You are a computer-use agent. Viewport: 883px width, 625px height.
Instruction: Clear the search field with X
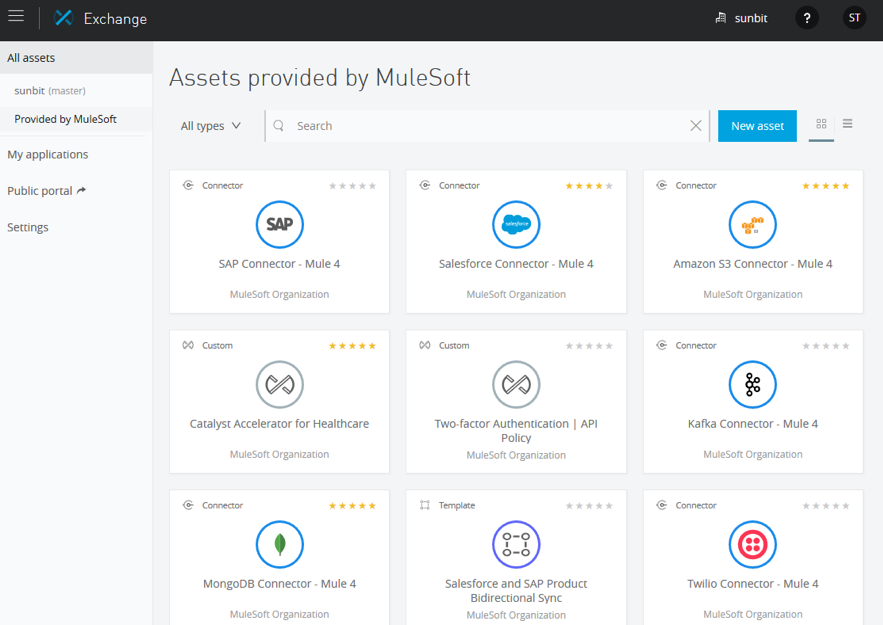[x=696, y=126]
